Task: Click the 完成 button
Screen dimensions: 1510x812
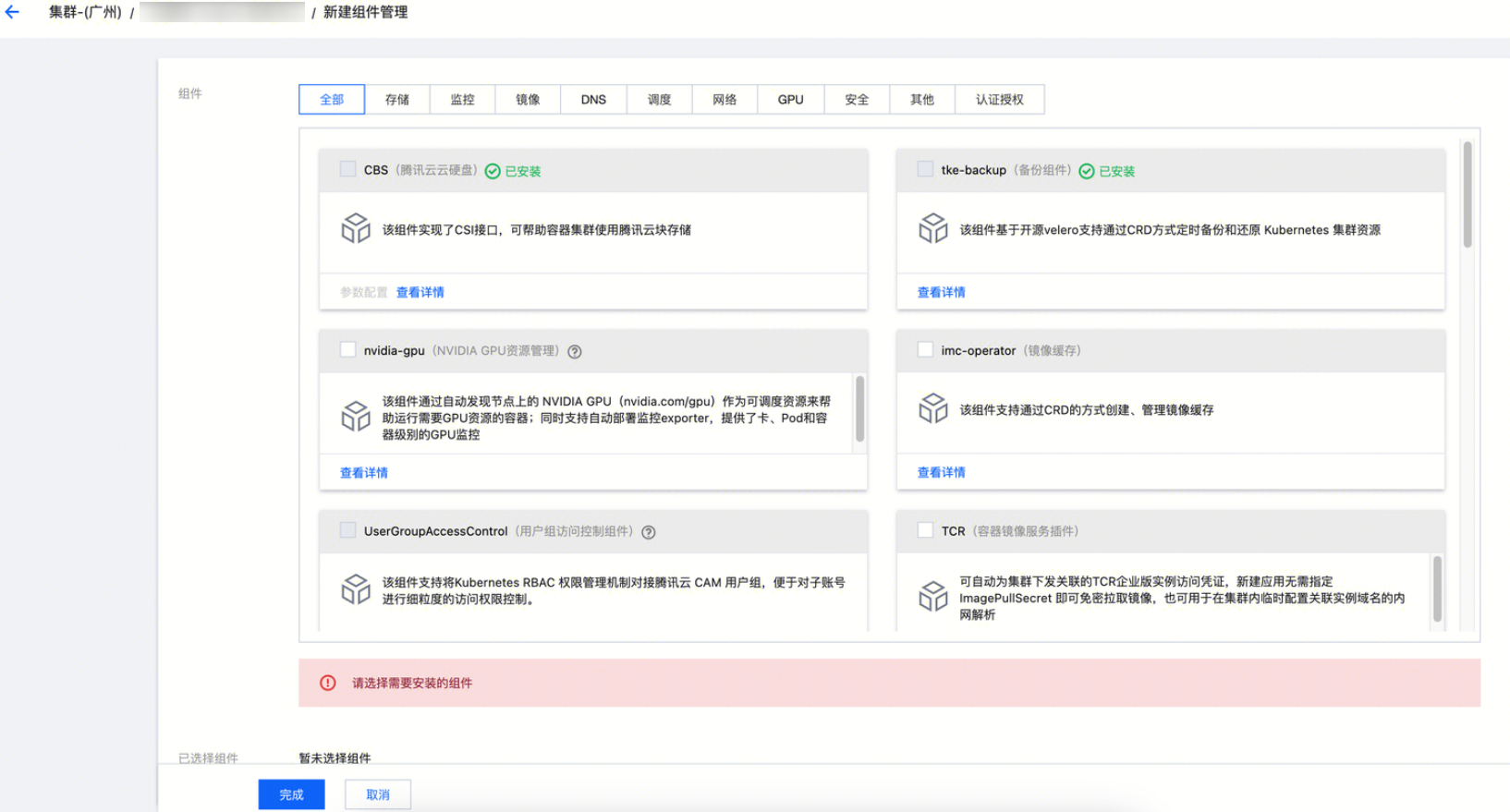Action: pyautogui.click(x=291, y=794)
